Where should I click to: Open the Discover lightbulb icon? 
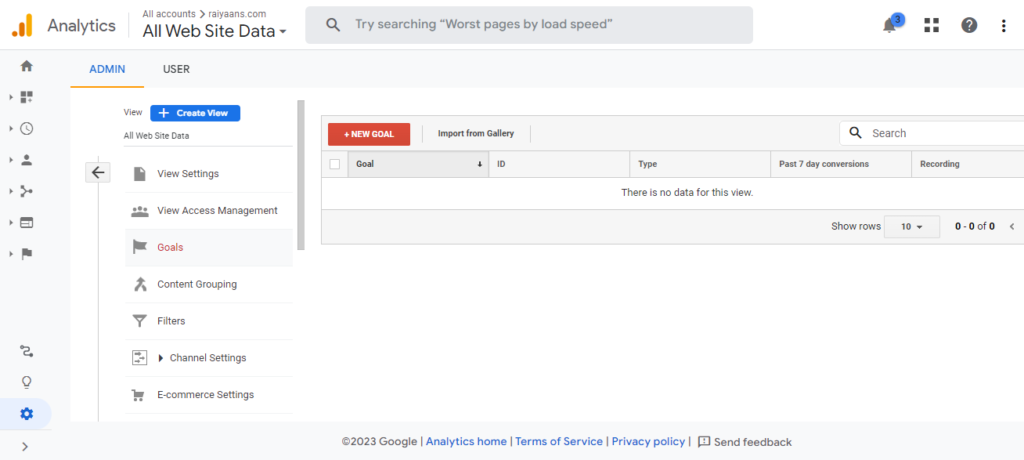(26, 382)
